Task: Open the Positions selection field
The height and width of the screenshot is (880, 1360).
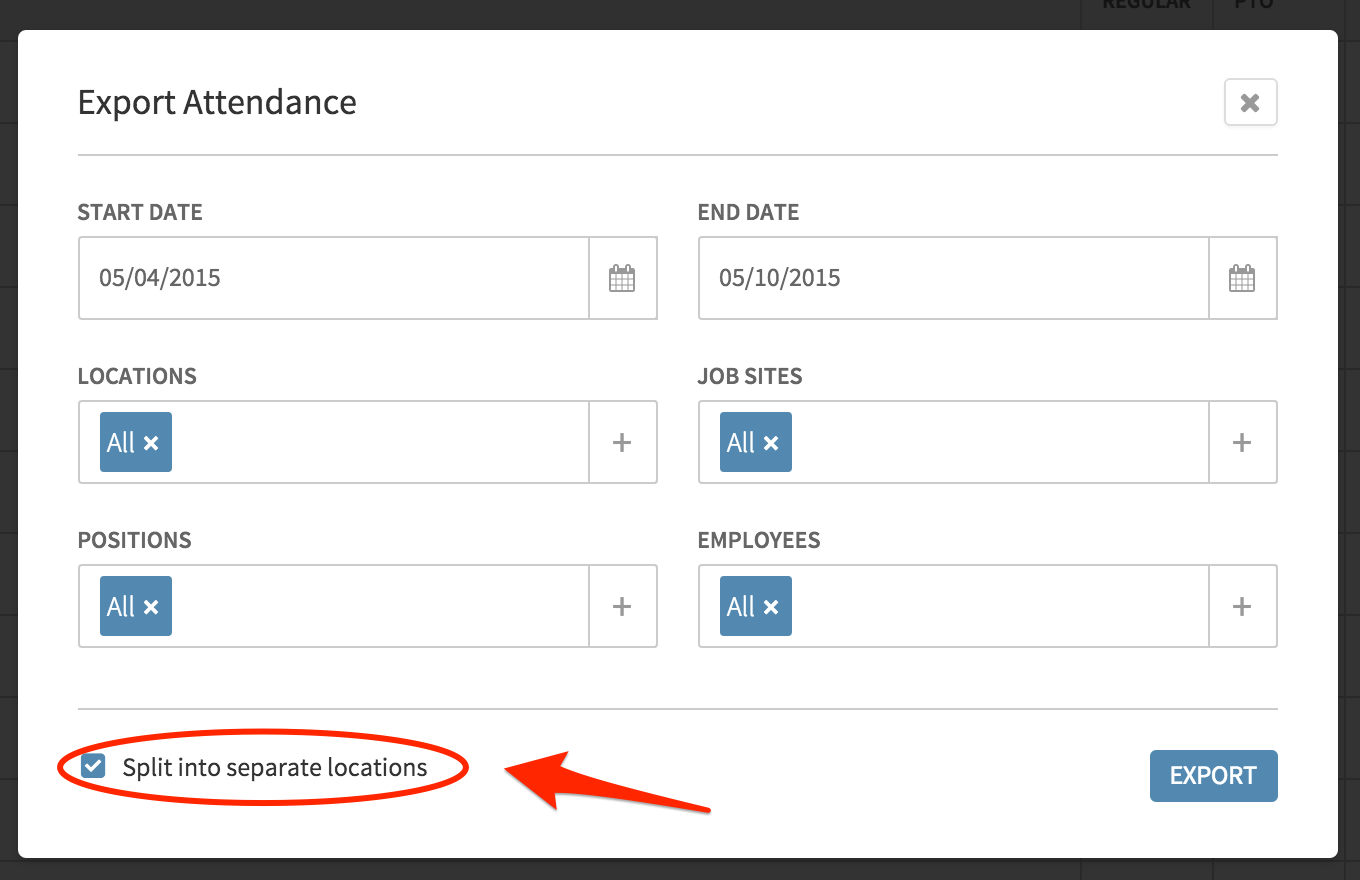Action: [334, 606]
